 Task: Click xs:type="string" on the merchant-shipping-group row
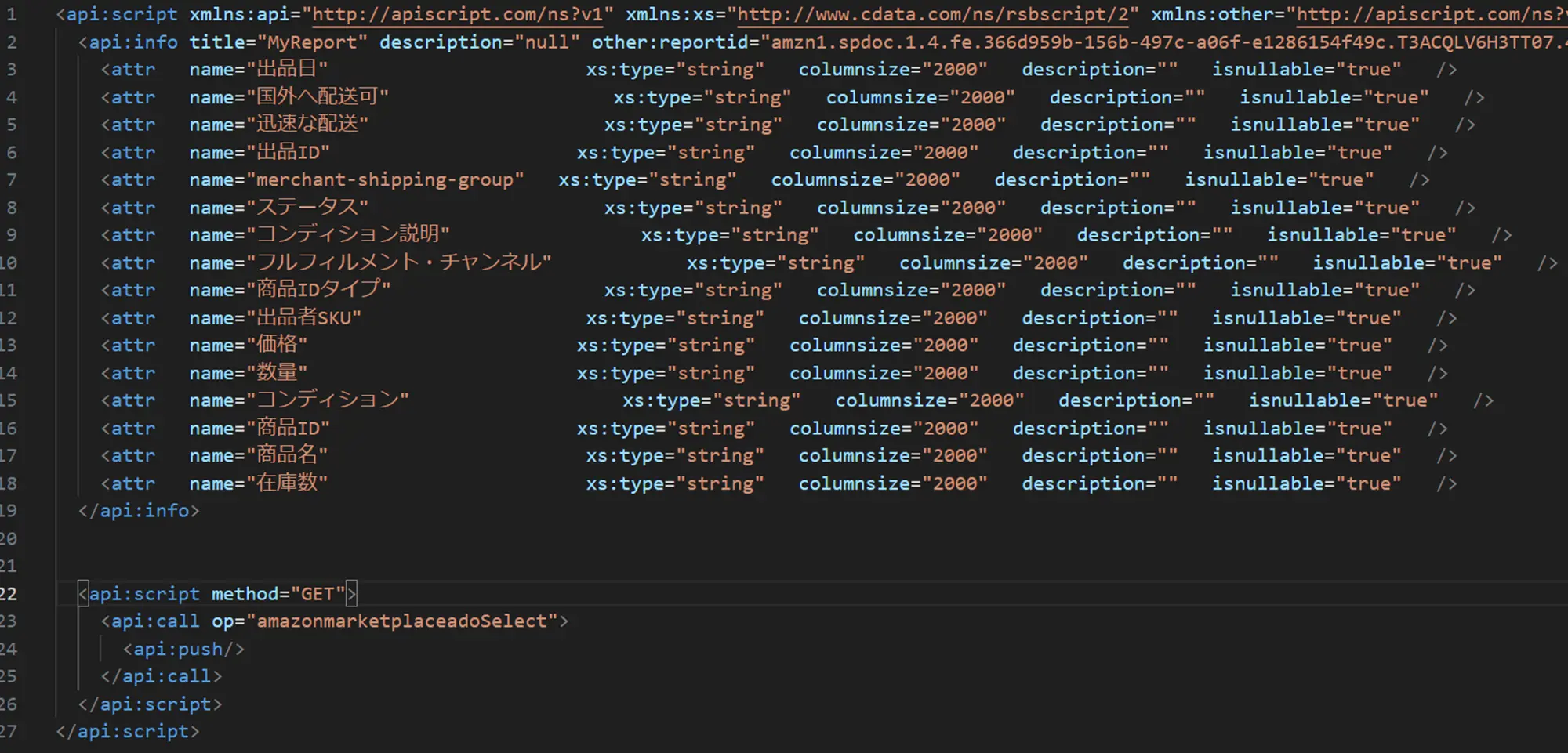coord(648,180)
